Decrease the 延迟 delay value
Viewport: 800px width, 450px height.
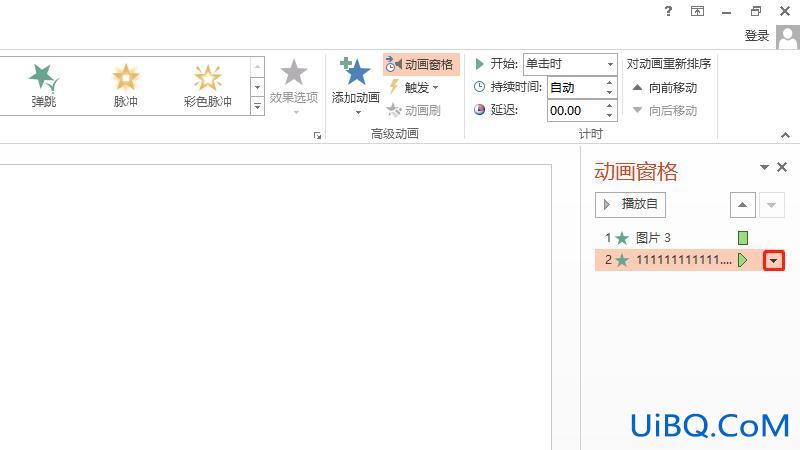(x=610, y=116)
